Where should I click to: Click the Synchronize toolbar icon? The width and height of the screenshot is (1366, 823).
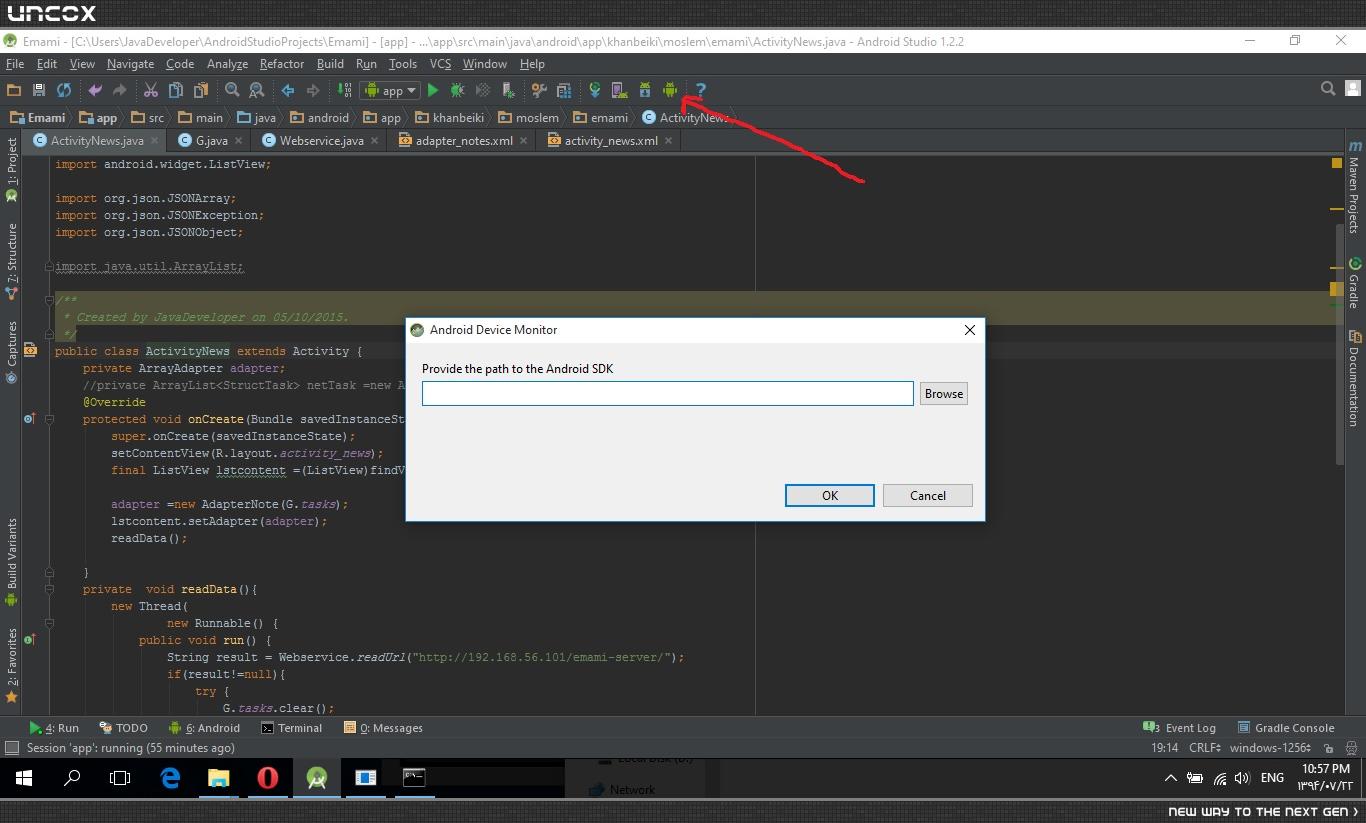pos(64,90)
